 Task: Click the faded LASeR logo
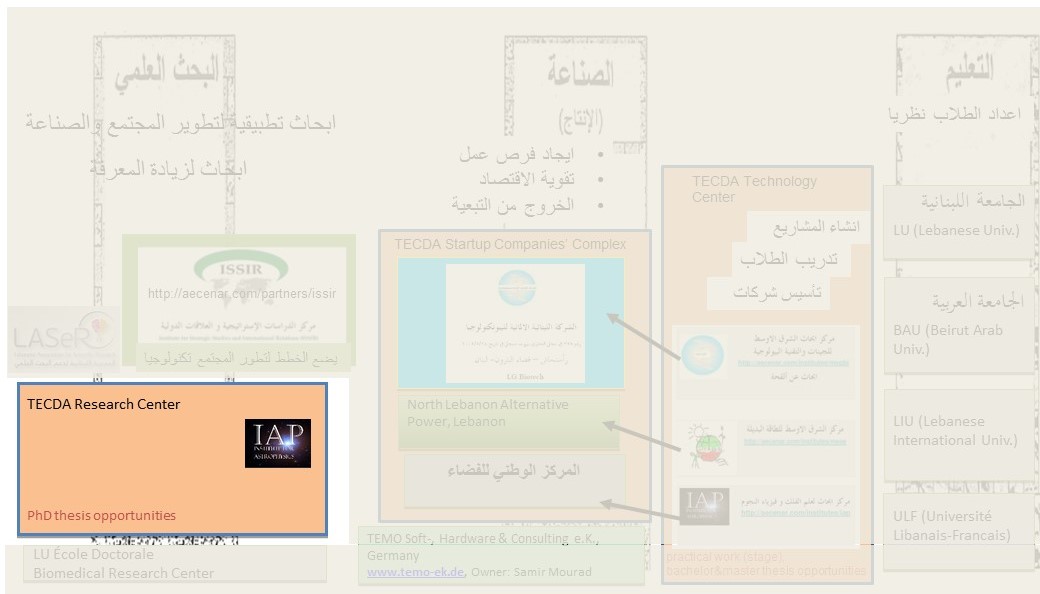coord(64,339)
